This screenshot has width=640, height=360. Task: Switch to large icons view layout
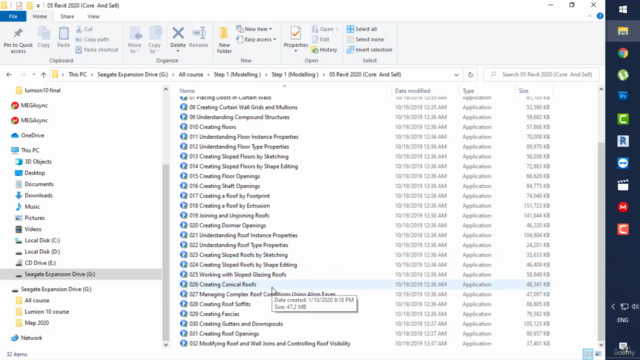598,353
